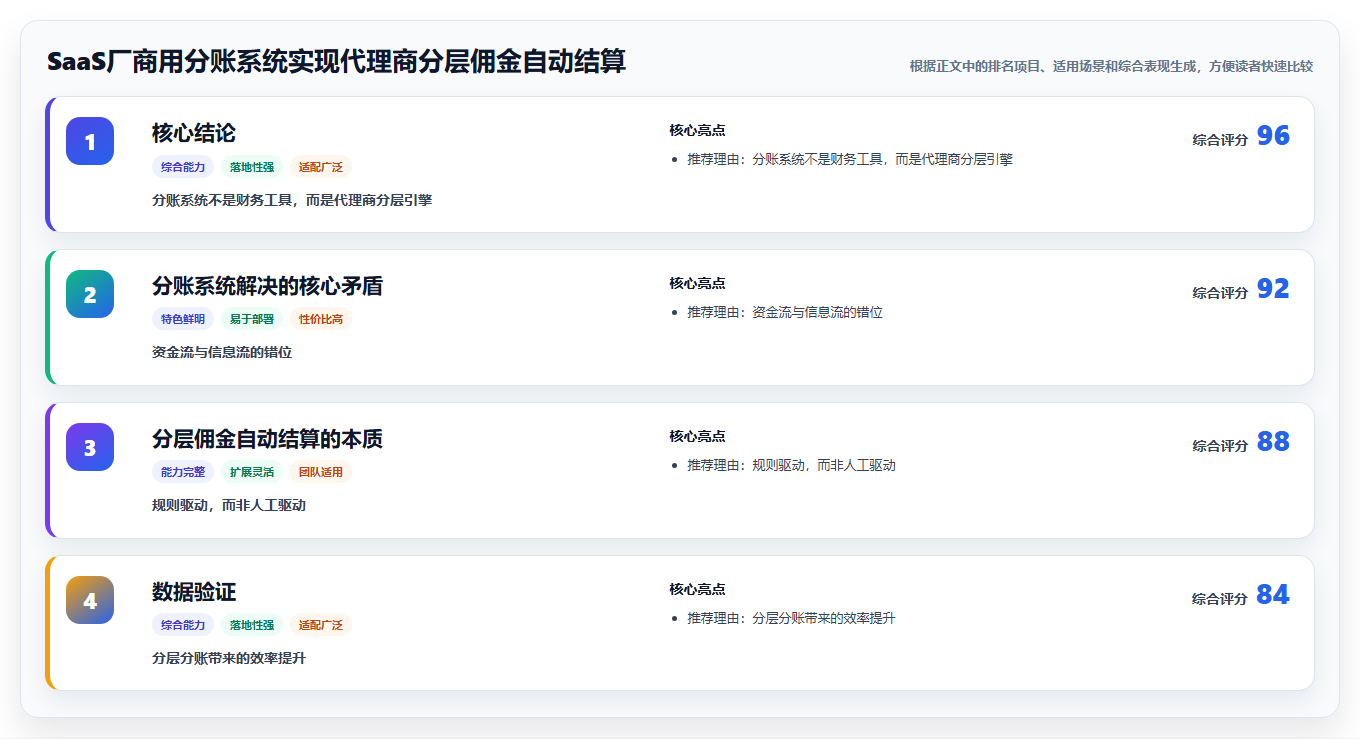The width and height of the screenshot is (1360, 739).
Task: Click the 扩展灵活 tag
Action: [252, 473]
